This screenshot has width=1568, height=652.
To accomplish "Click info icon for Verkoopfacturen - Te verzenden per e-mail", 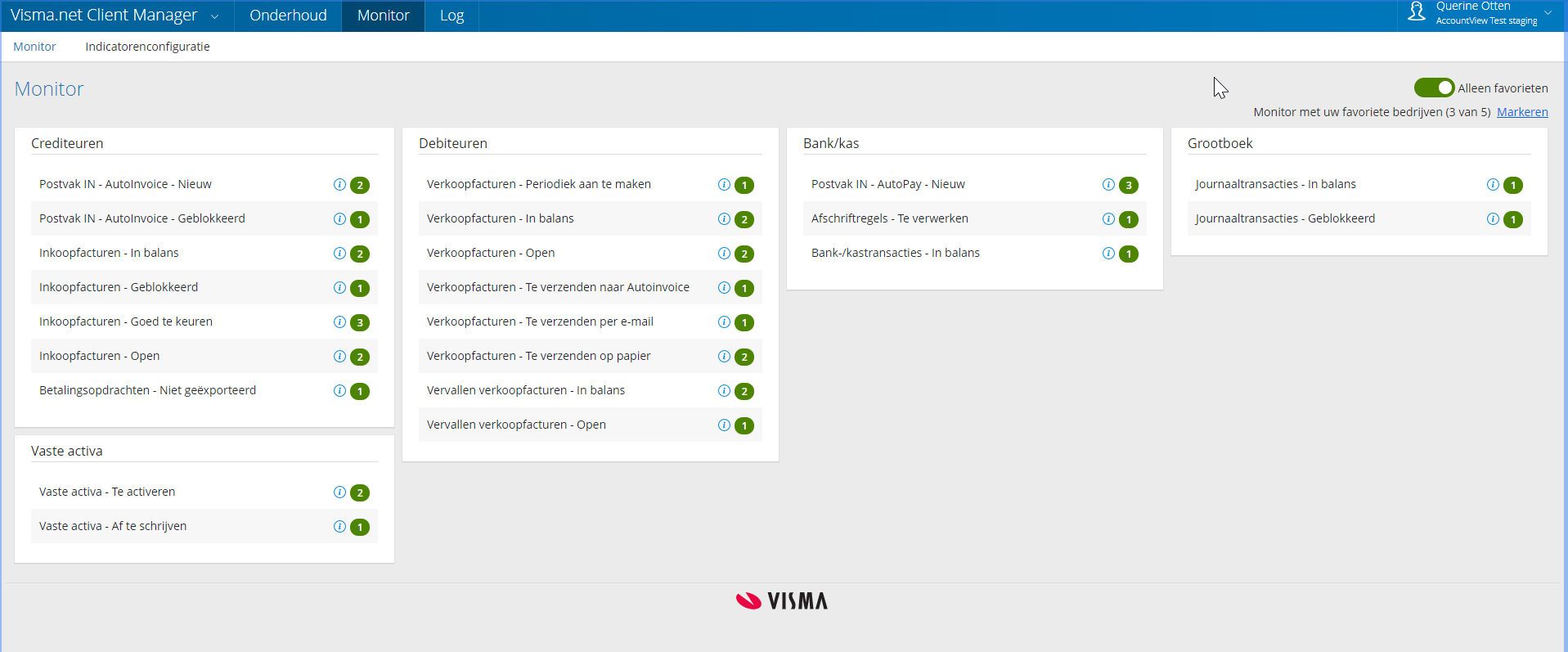I will pyautogui.click(x=724, y=322).
